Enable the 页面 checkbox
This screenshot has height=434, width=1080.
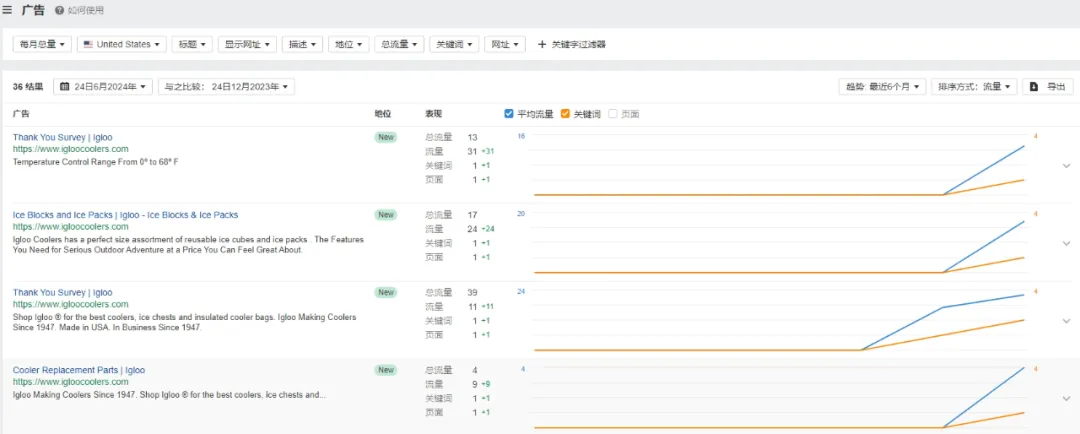[612, 114]
